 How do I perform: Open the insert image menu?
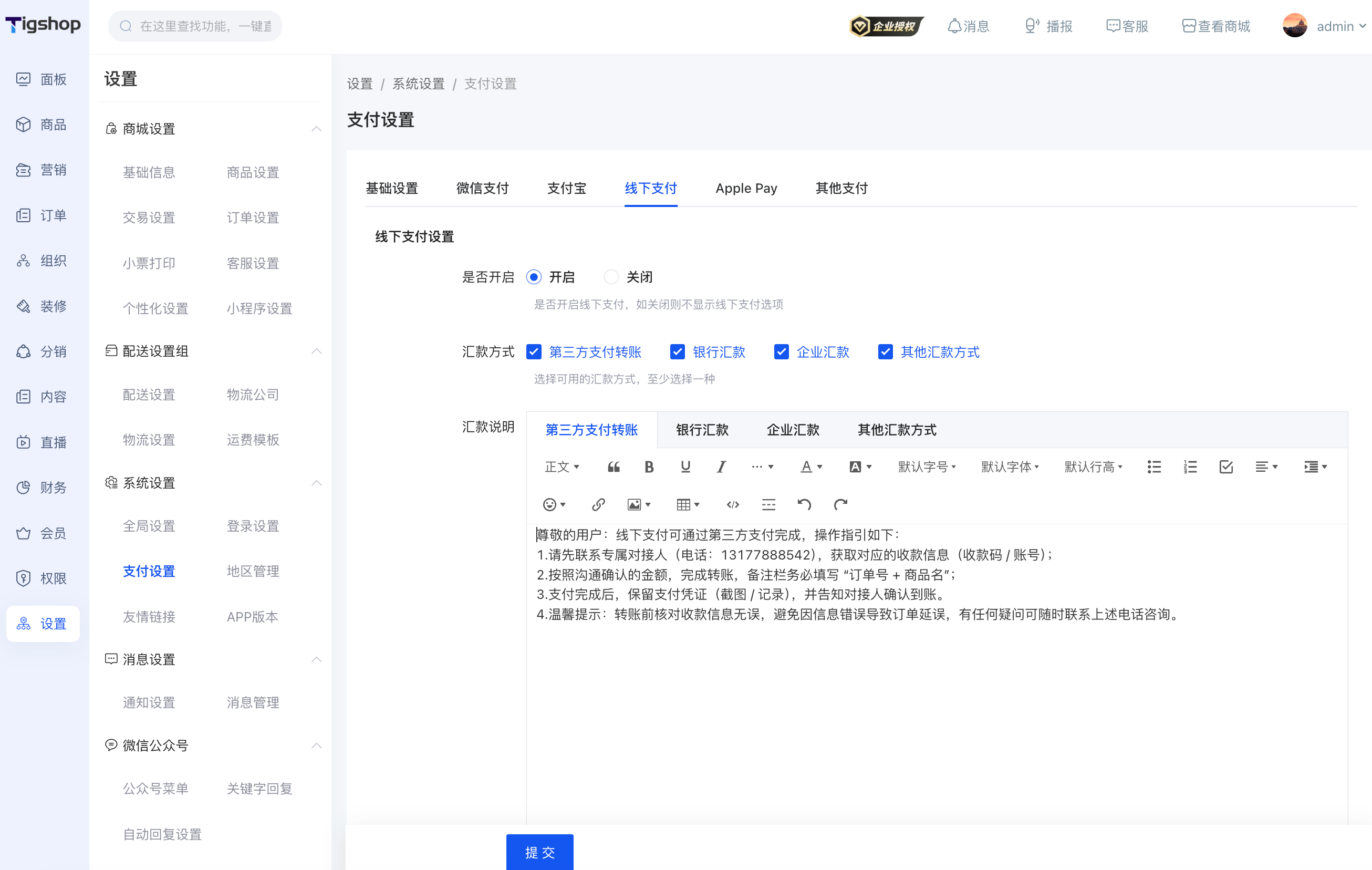point(639,505)
